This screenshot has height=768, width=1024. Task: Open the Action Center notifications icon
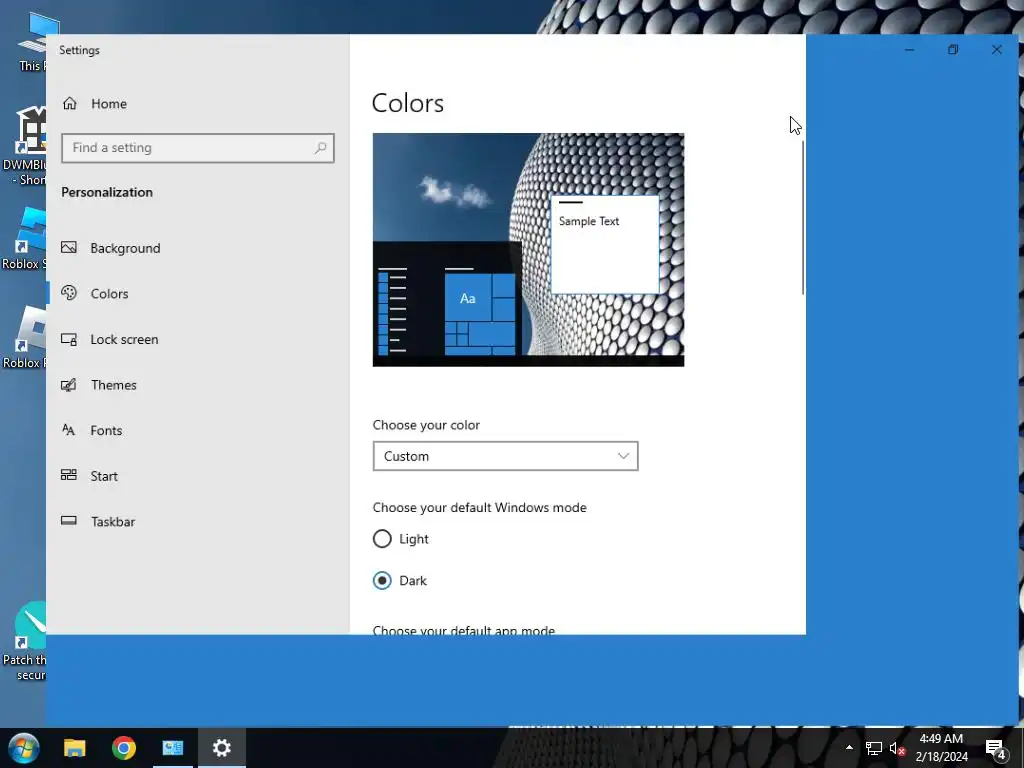[x=995, y=748]
